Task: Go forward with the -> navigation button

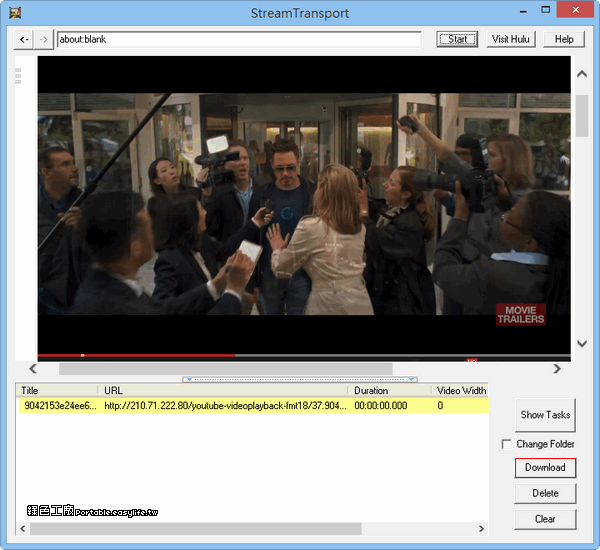Action: [x=44, y=39]
